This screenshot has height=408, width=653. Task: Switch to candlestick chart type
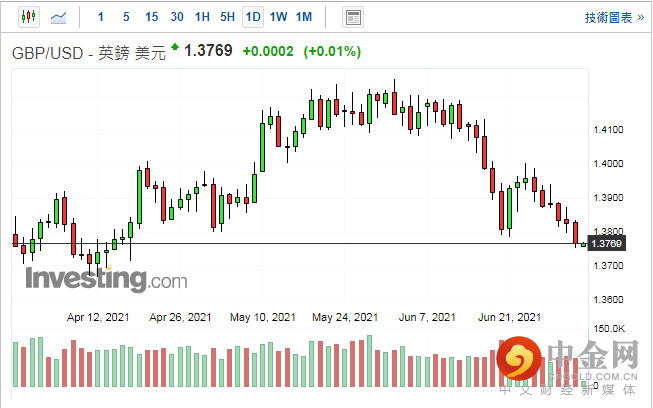[x=27, y=17]
